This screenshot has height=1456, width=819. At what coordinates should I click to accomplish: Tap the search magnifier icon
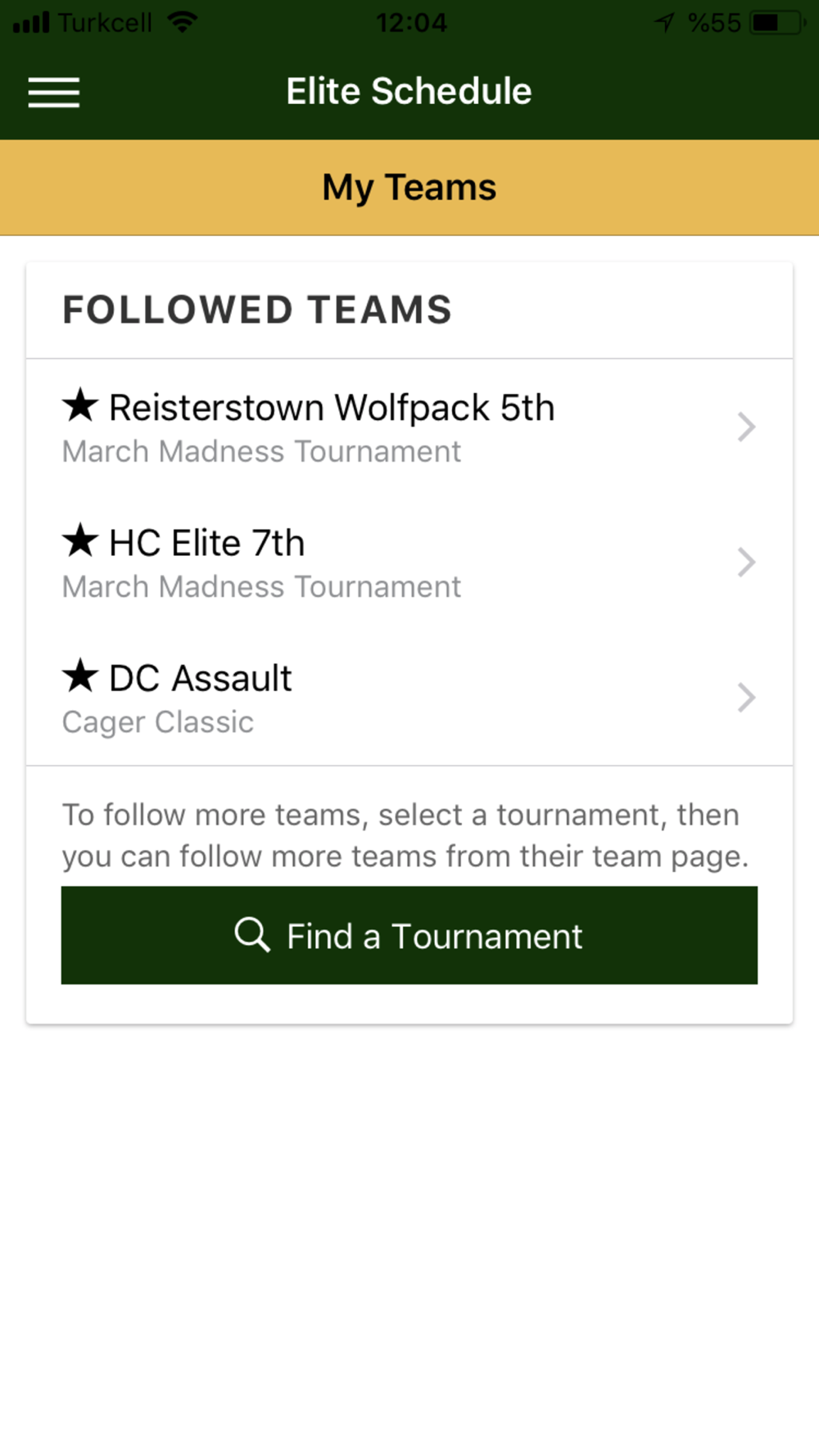pyautogui.click(x=252, y=934)
